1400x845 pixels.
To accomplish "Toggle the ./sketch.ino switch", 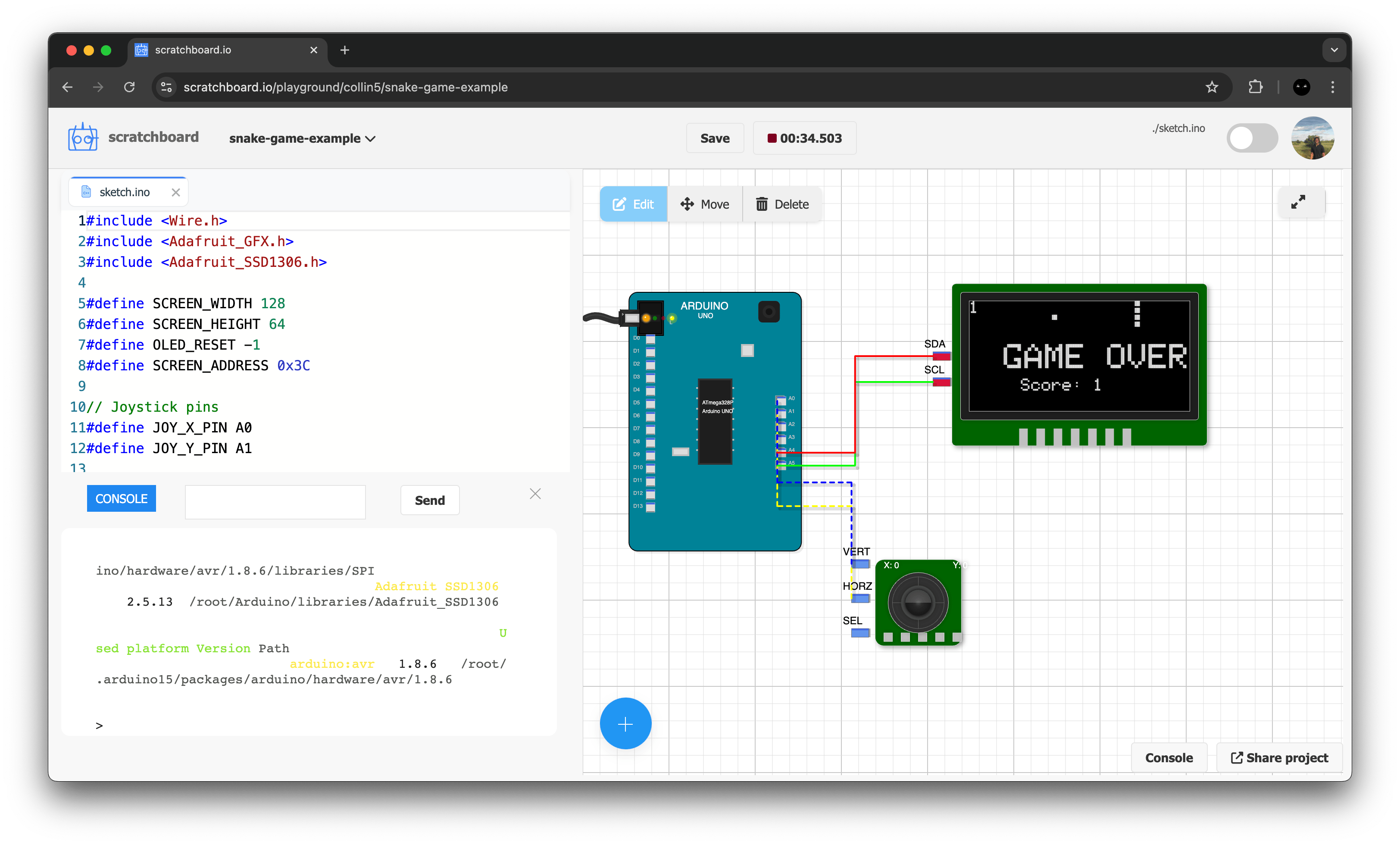I will point(1252,138).
